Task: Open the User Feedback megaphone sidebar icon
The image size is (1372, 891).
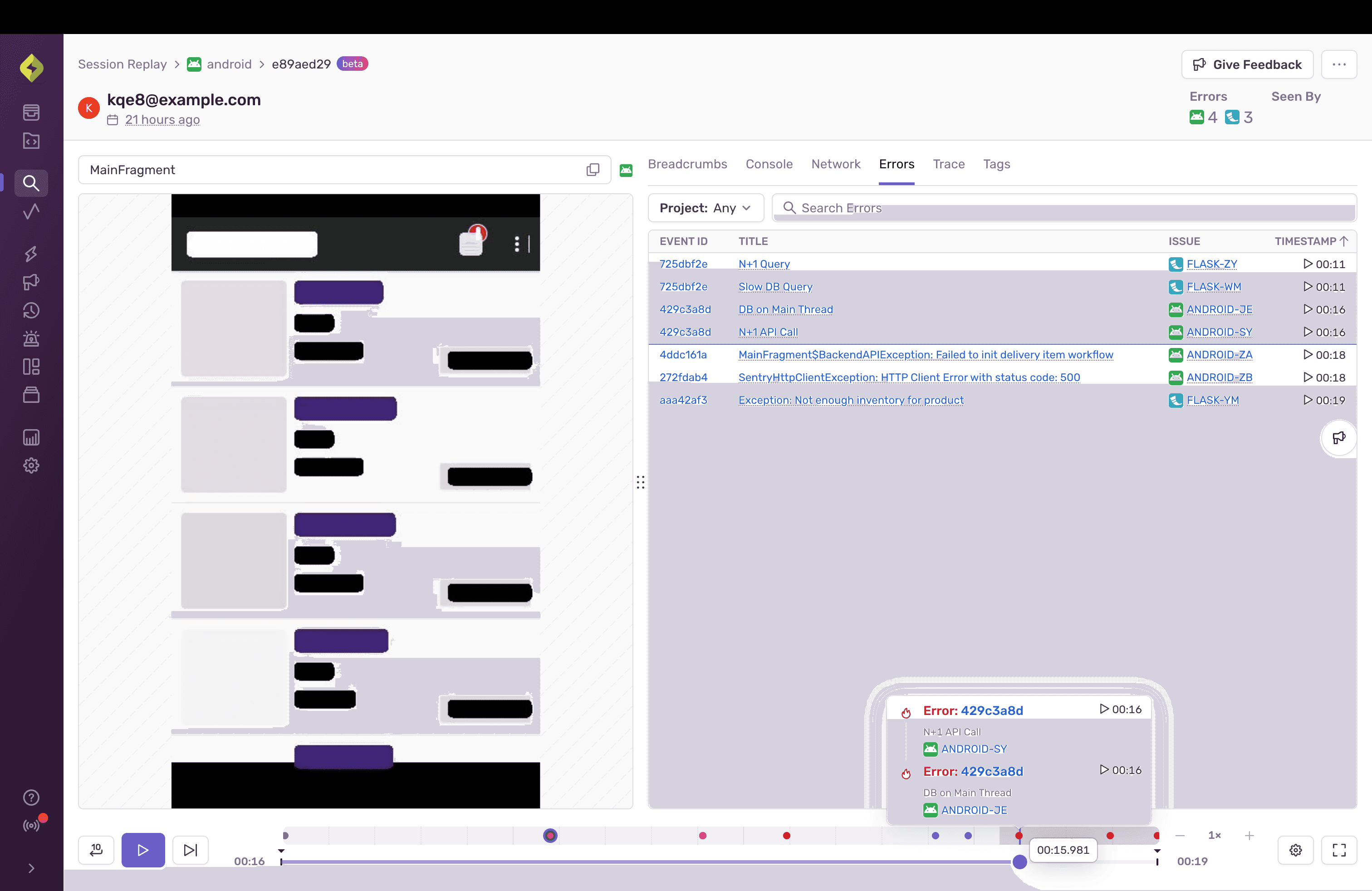Action: click(x=31, y=282)
